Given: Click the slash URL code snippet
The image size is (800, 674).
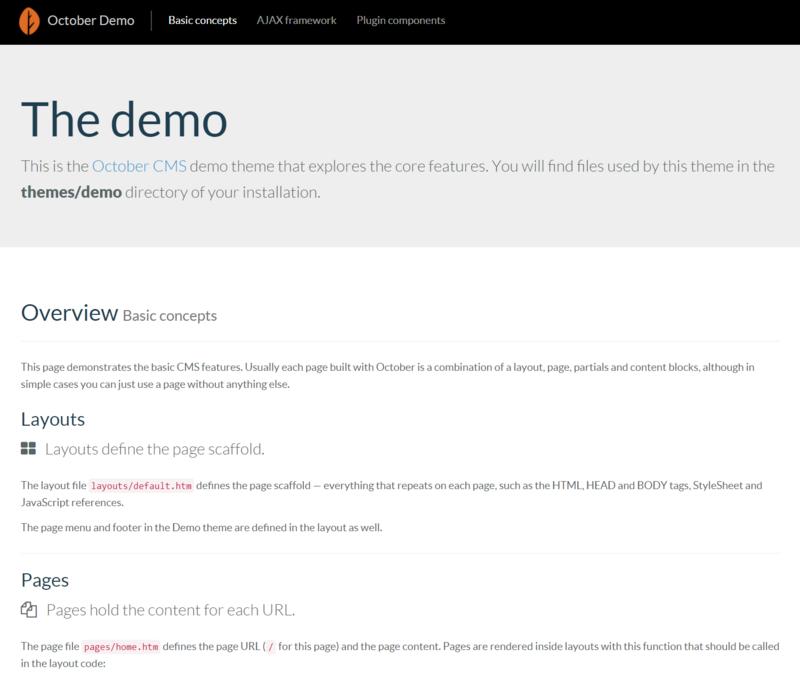Looking at the screenshot, I should [271, 647].
